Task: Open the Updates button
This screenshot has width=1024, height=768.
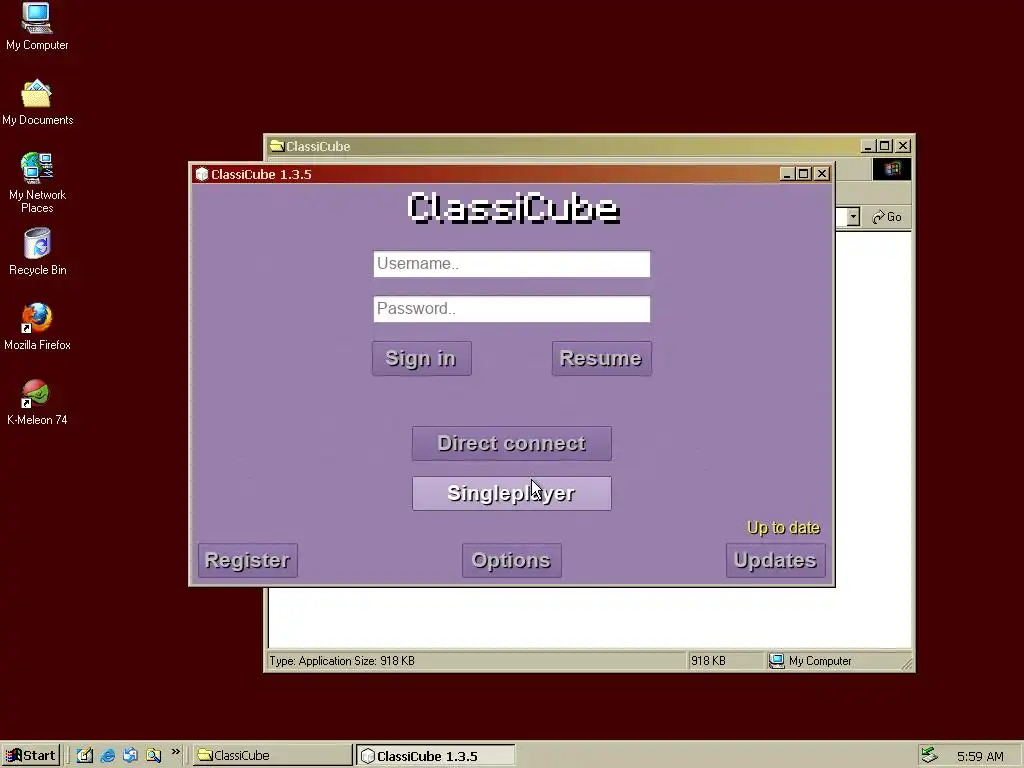Action: (x=776, y=560)
